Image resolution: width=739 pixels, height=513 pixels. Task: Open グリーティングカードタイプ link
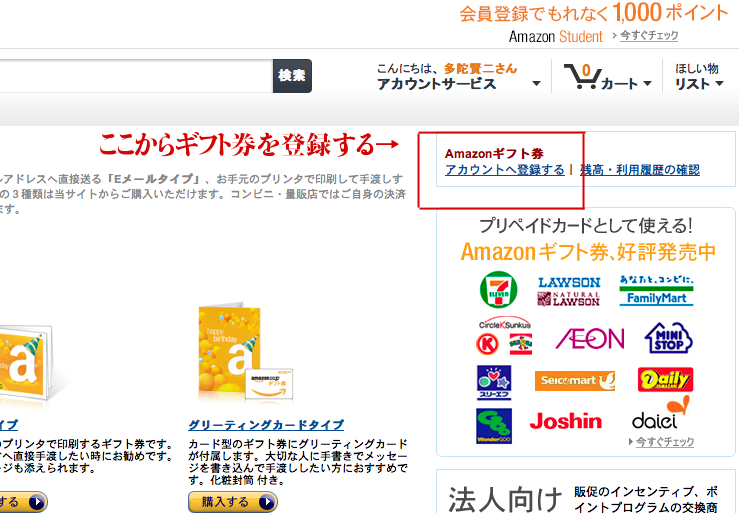[266, 425]
